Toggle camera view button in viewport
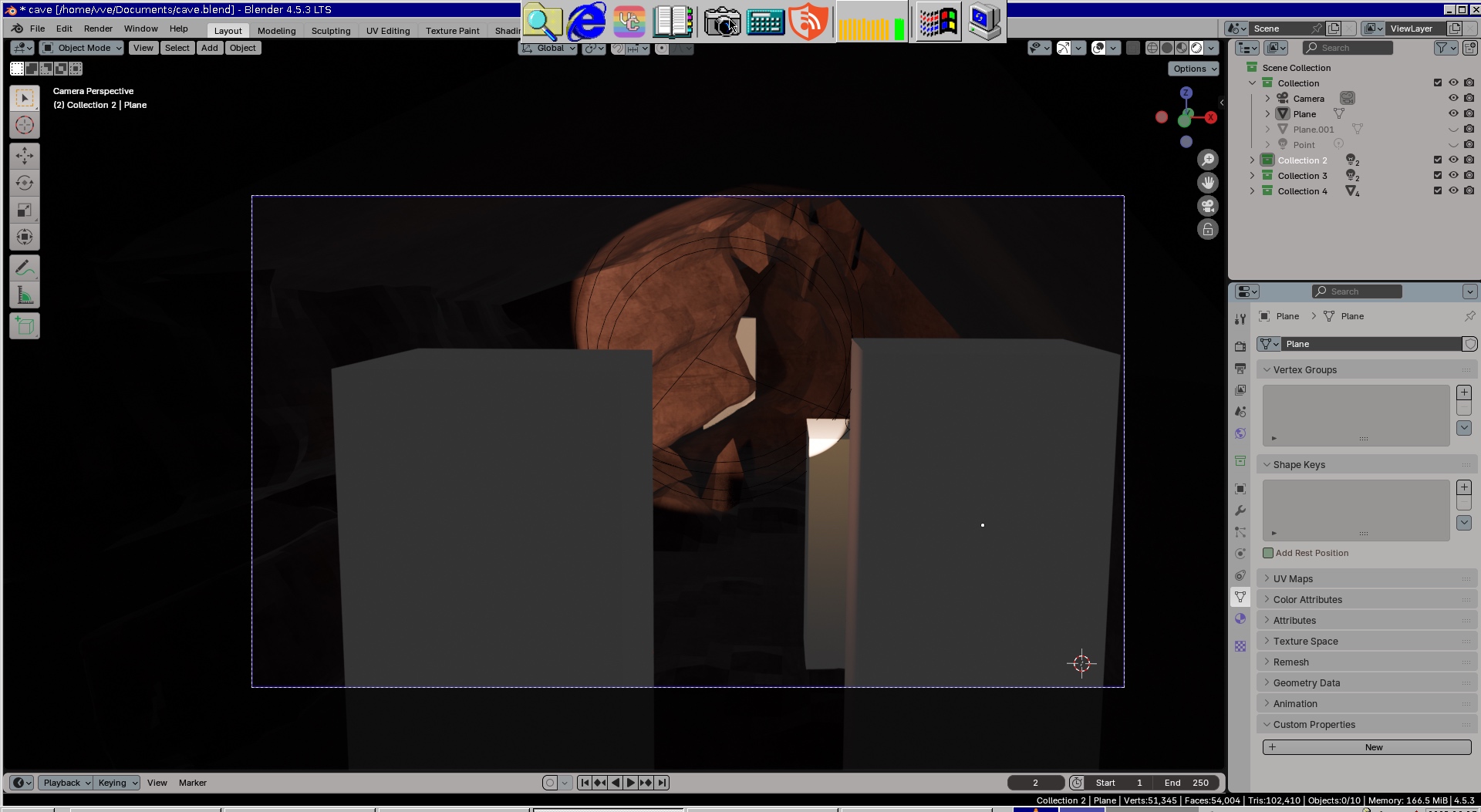The height and width of the screenshot is (812, 1481). pyautogui.click(x=1208, y=206)
